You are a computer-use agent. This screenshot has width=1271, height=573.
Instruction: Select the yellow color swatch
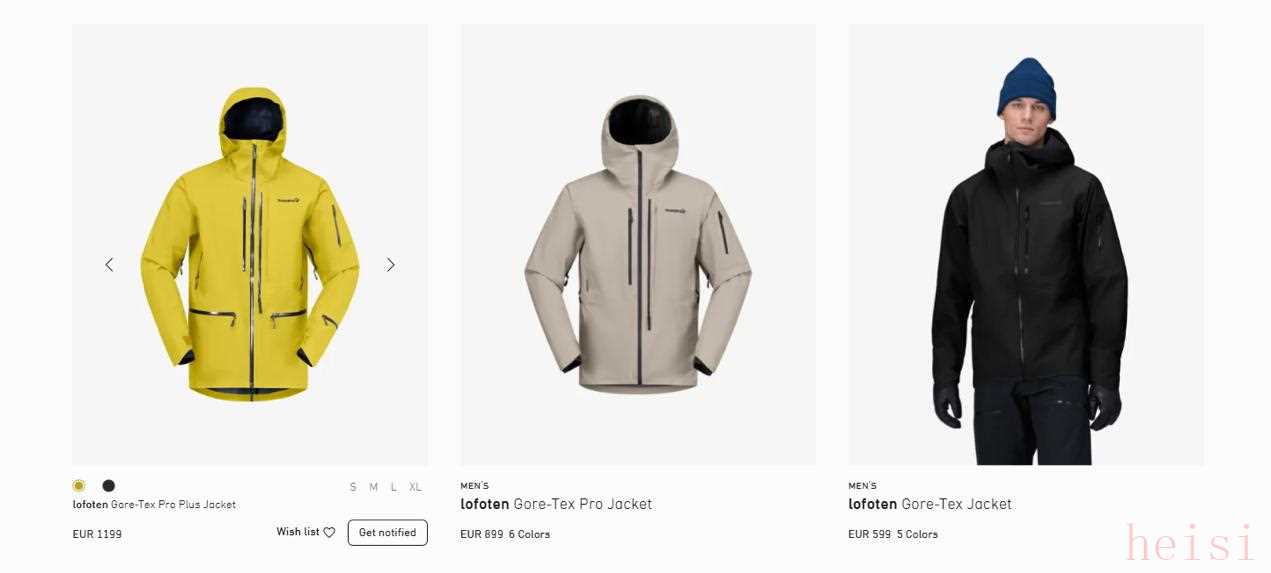pos(79,486)
